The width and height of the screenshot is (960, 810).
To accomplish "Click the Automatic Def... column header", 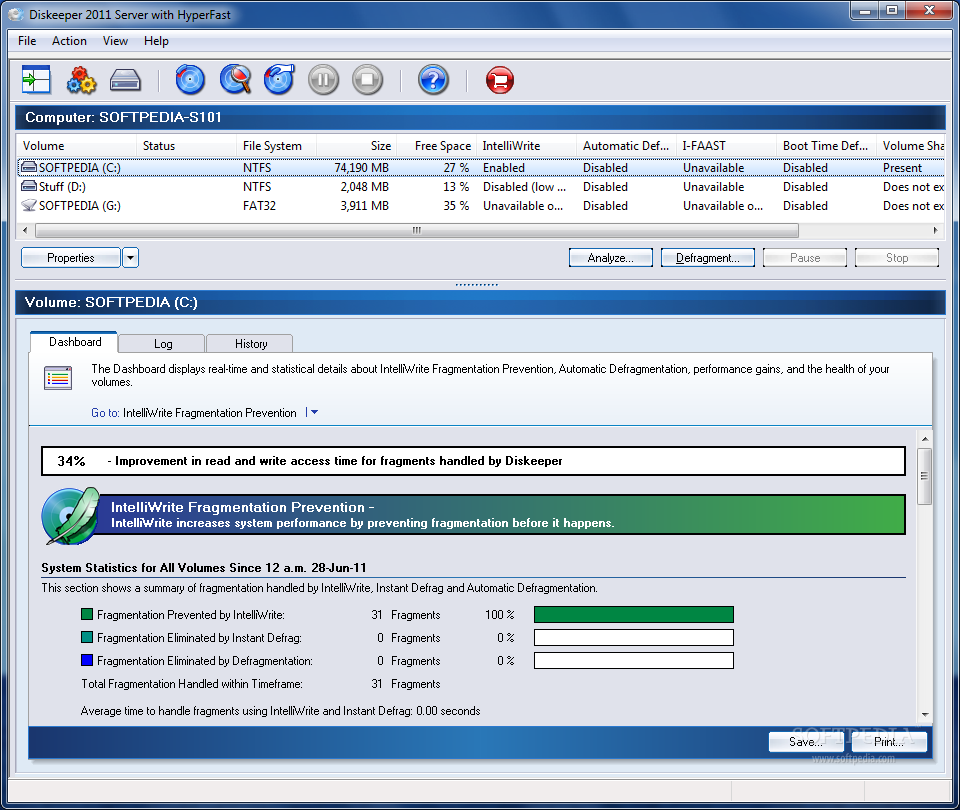I will (x=626, y=146).
